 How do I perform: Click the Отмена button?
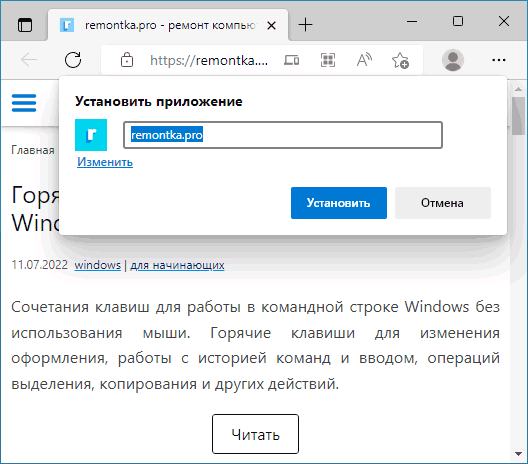click(x=442, y=203)
